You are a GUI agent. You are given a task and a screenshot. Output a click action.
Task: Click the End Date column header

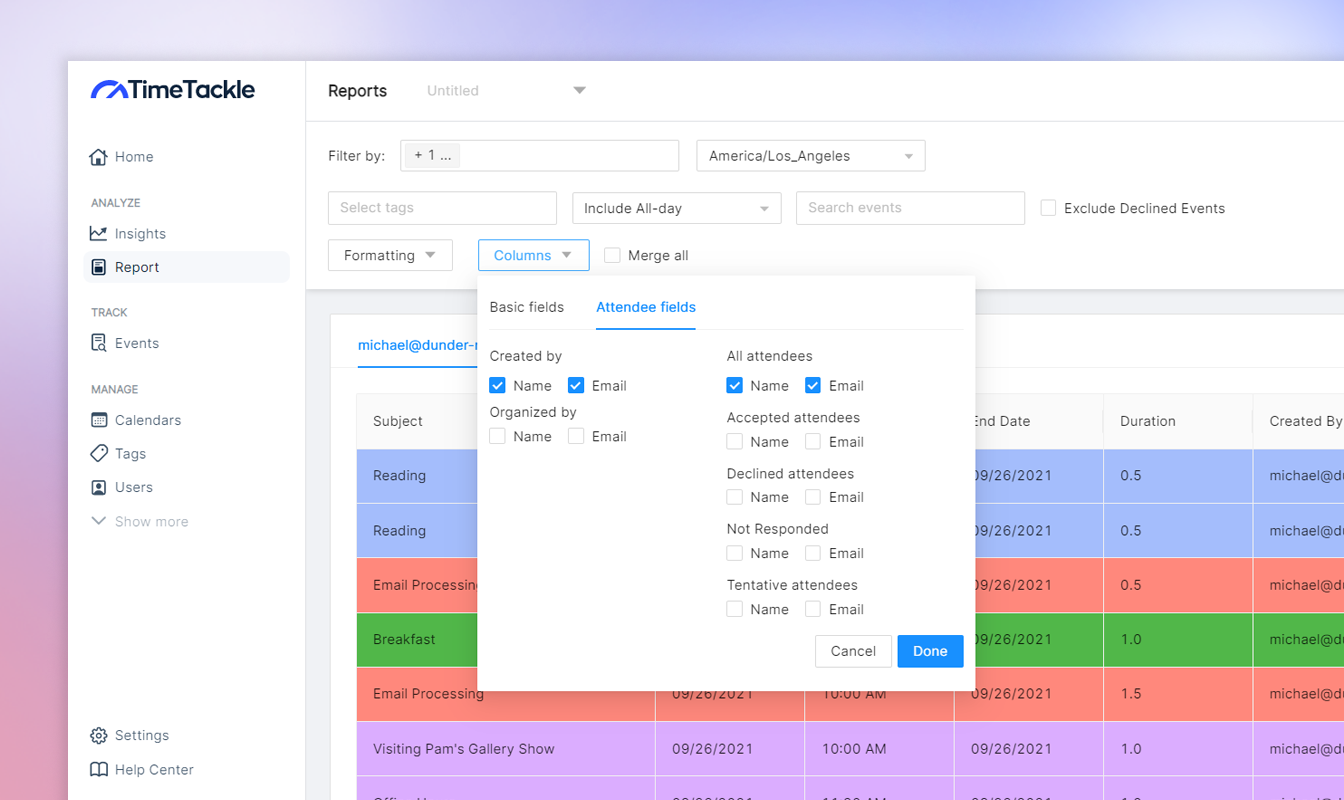tap(1001, 421)
